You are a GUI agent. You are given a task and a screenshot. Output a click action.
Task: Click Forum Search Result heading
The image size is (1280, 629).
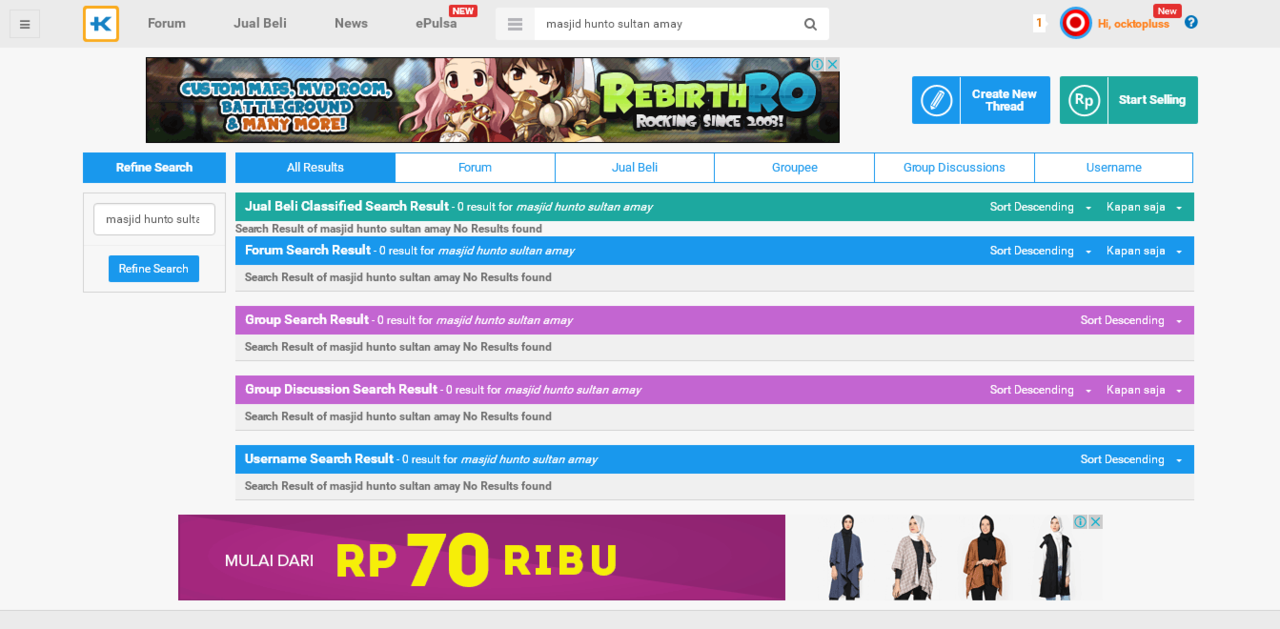coord(308,250)
